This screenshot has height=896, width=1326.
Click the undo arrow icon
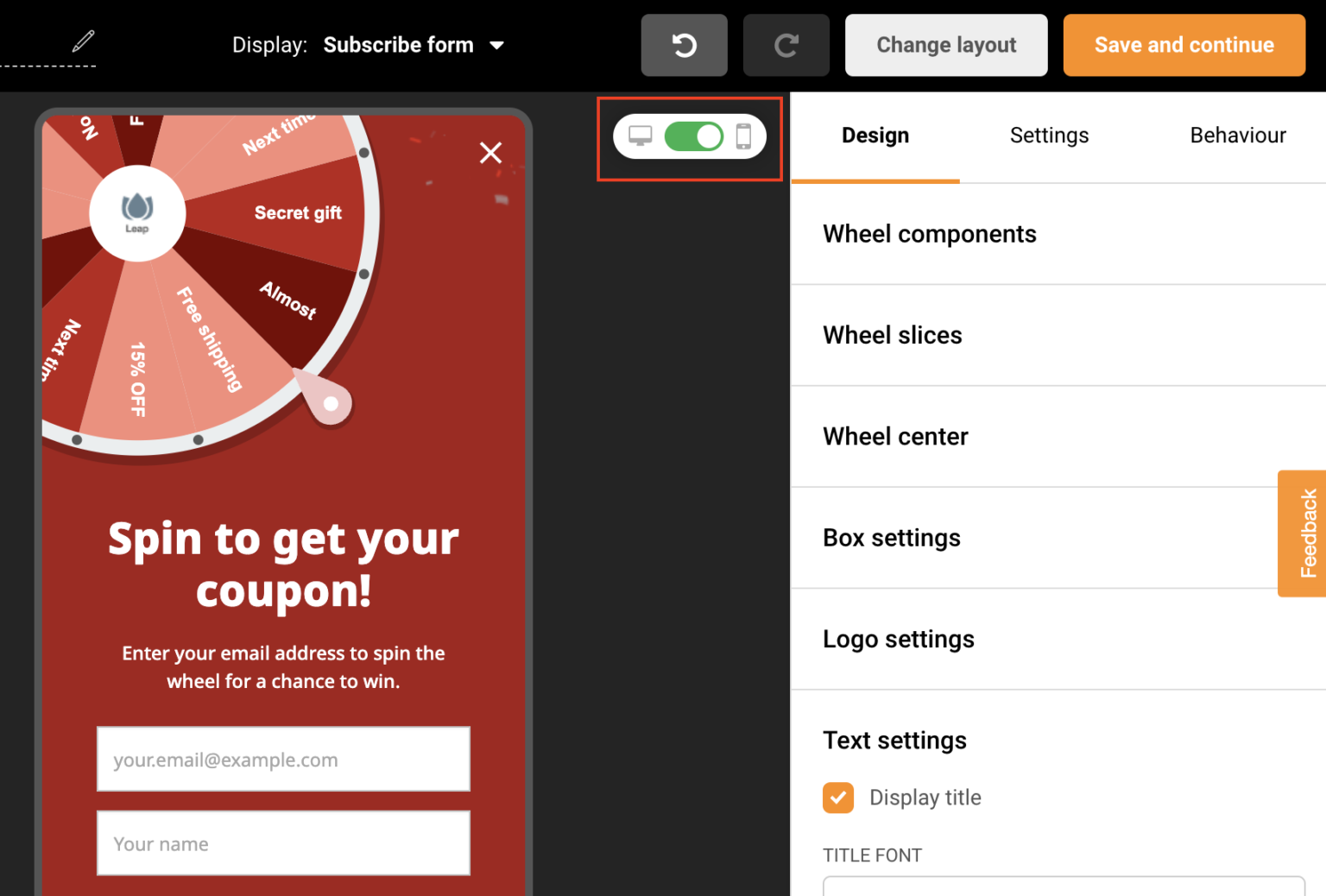coord(684,45)
